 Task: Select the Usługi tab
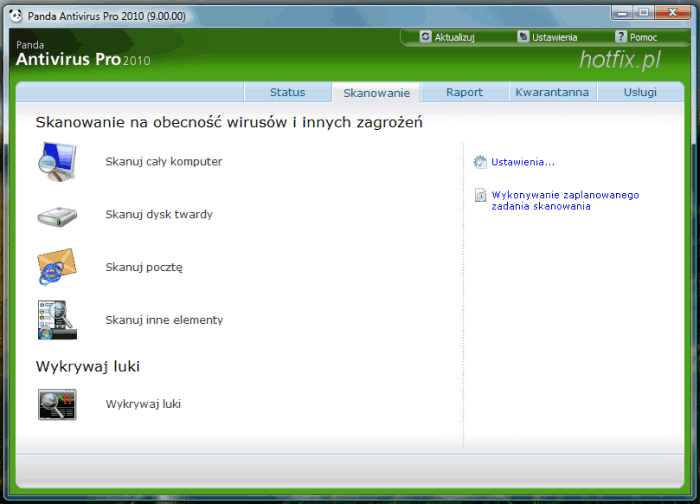[x=640, y=93]
